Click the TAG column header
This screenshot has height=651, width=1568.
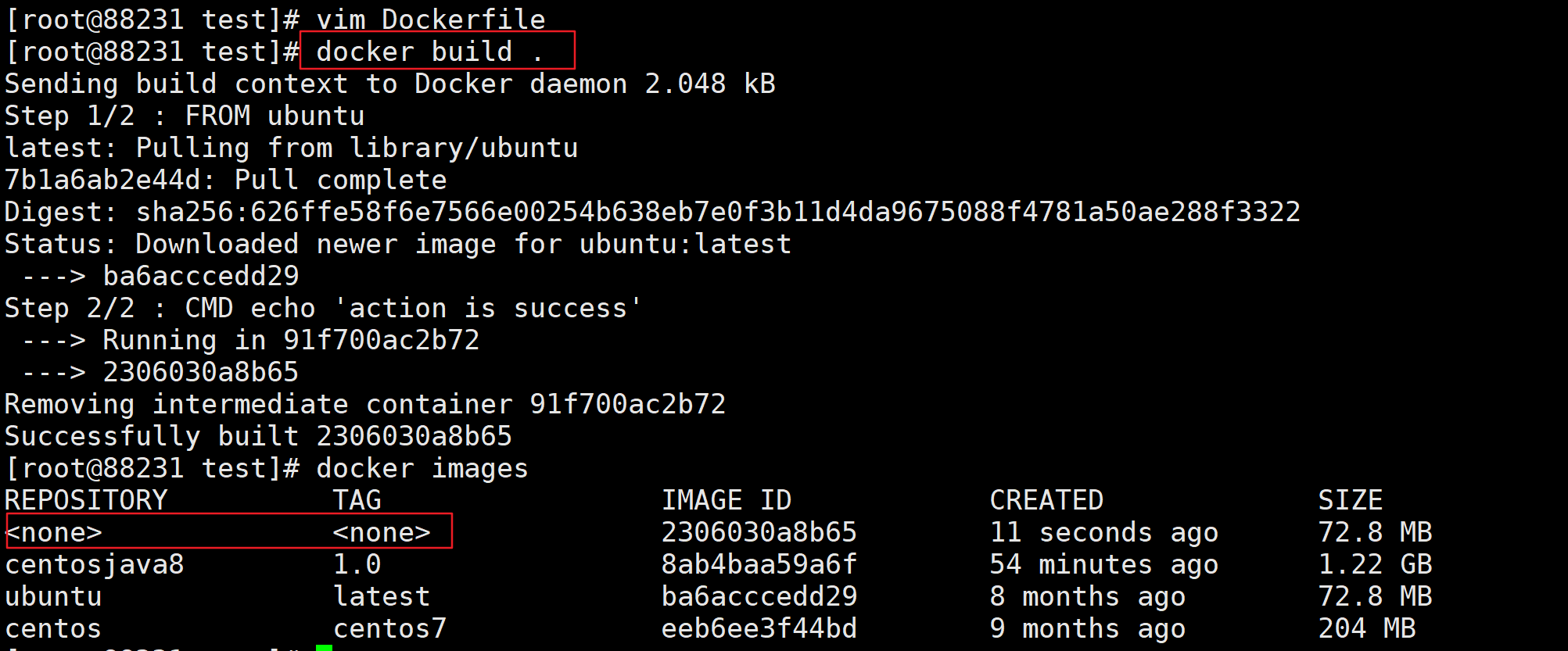click(x=357, y=500)
